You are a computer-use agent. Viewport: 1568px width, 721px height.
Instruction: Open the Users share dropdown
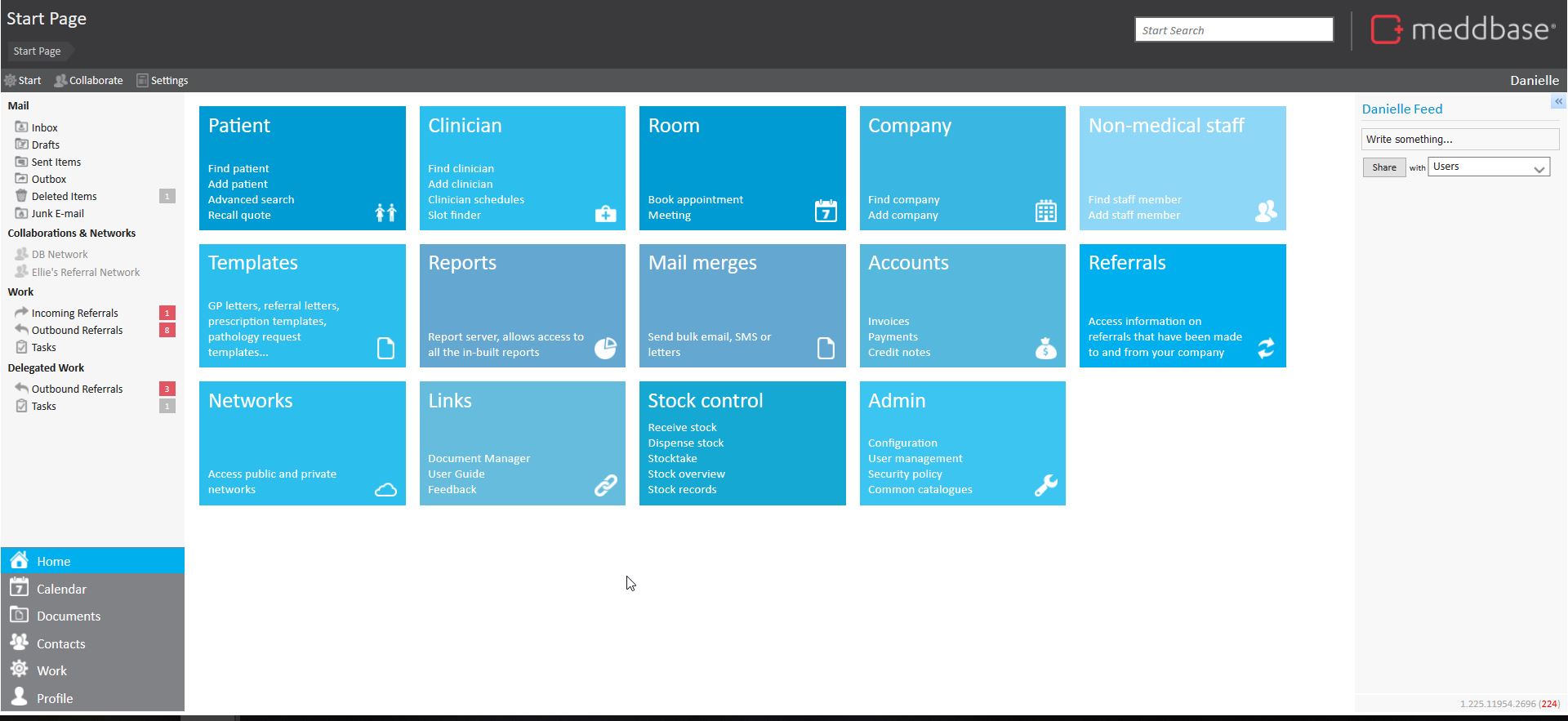[1488, 167]
